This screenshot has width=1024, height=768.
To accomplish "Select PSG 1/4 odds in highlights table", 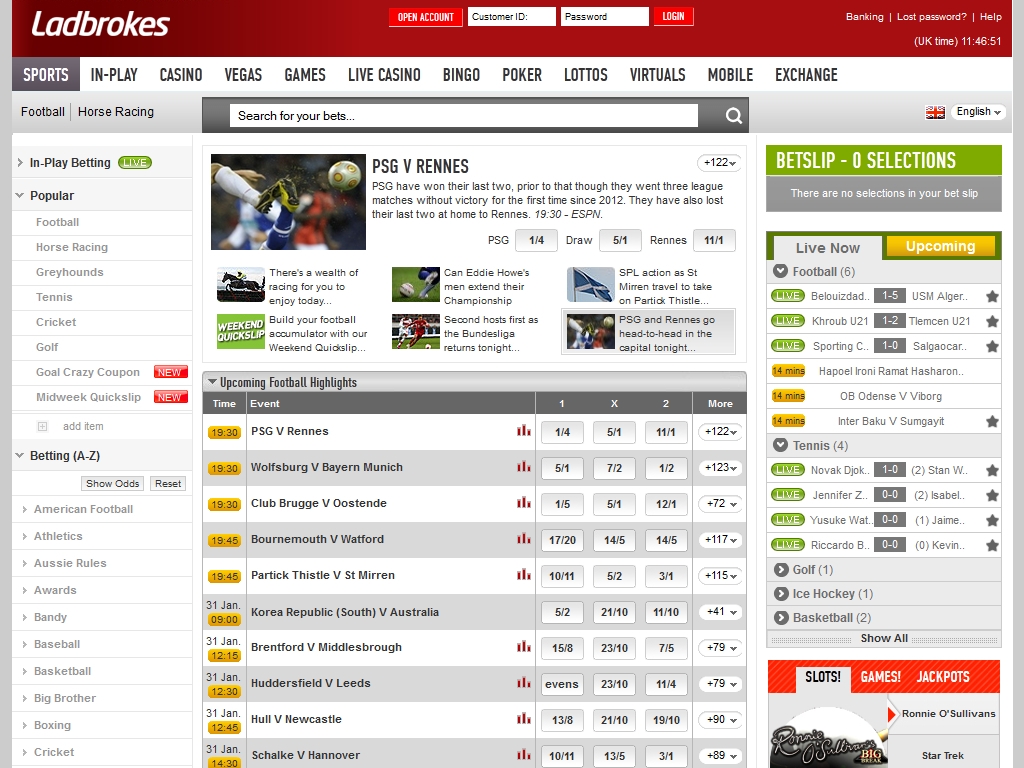I will pos(562,432).
